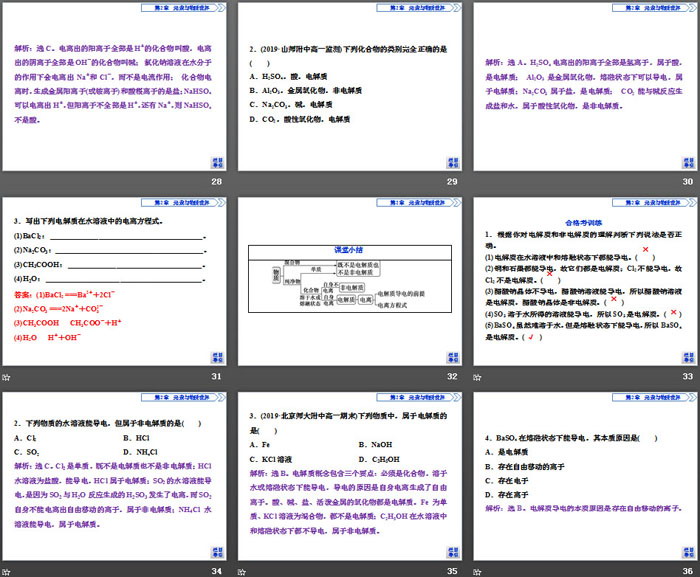This screenshot has width=700, height=577.
Task: Click navigation icon in slide 31 corner
Action: click(x=217, y=358)
